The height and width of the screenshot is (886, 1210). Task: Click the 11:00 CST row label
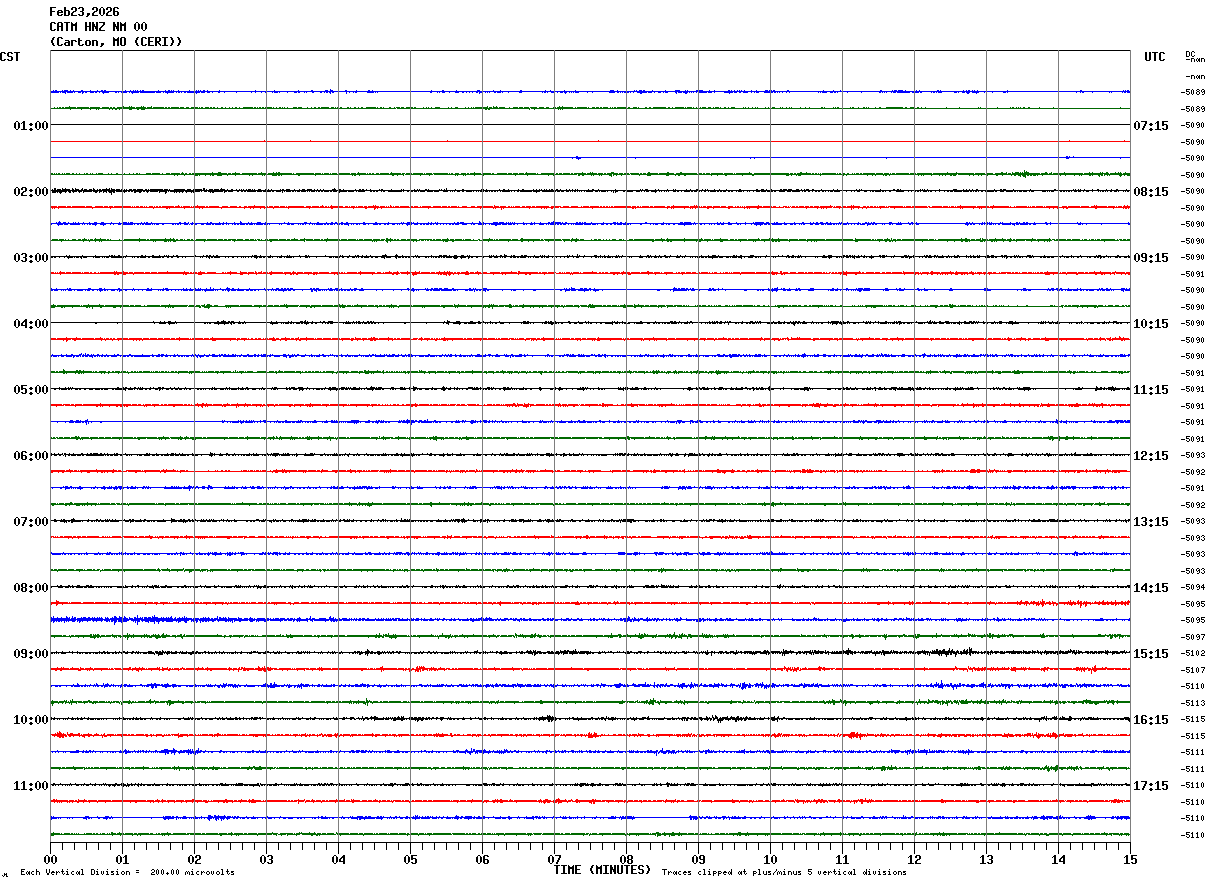30,786
